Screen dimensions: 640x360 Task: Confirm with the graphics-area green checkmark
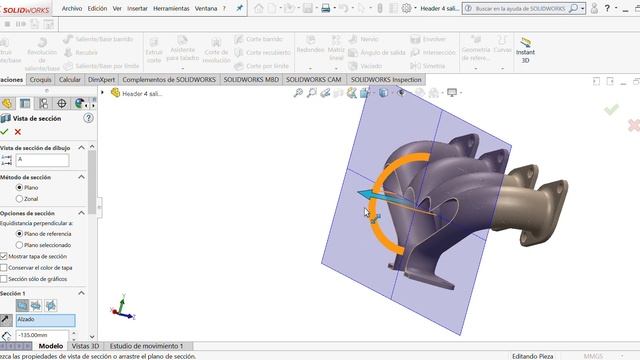pos(611,109)
